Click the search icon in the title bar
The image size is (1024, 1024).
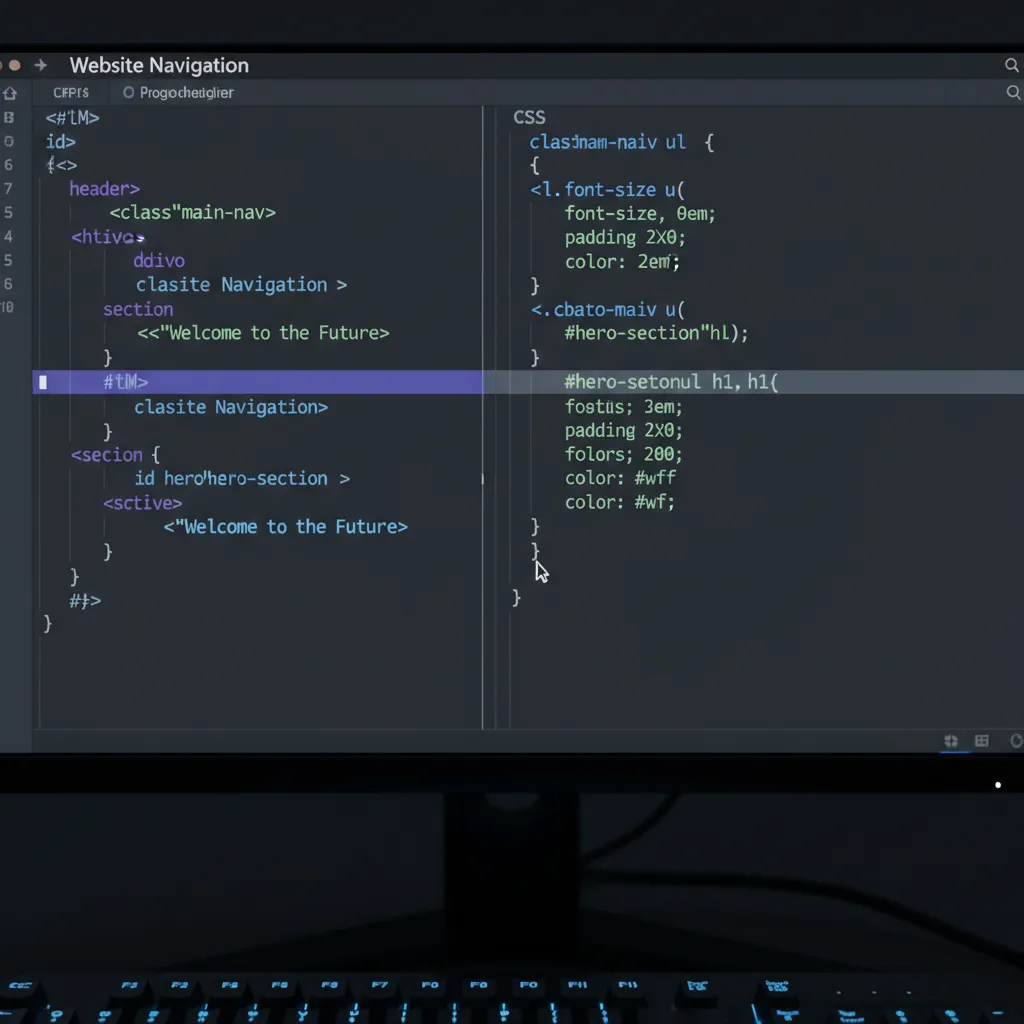click(x=1011, y=66)
